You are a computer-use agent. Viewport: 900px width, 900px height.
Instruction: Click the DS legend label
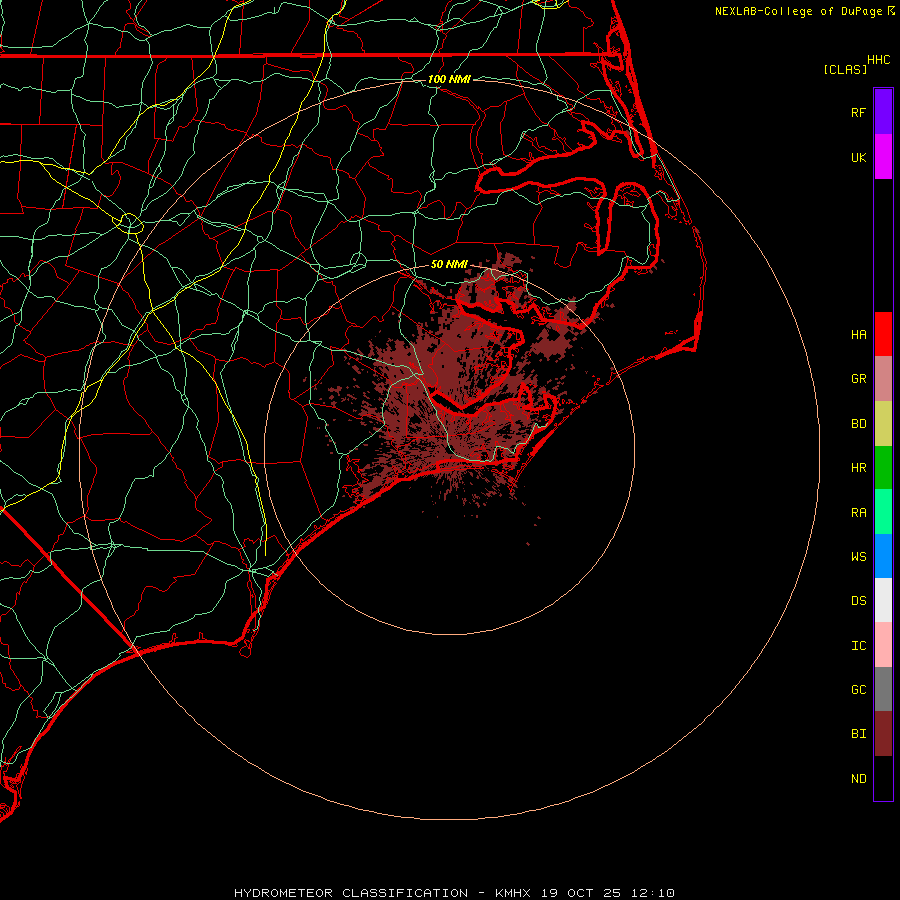(858, 601)
